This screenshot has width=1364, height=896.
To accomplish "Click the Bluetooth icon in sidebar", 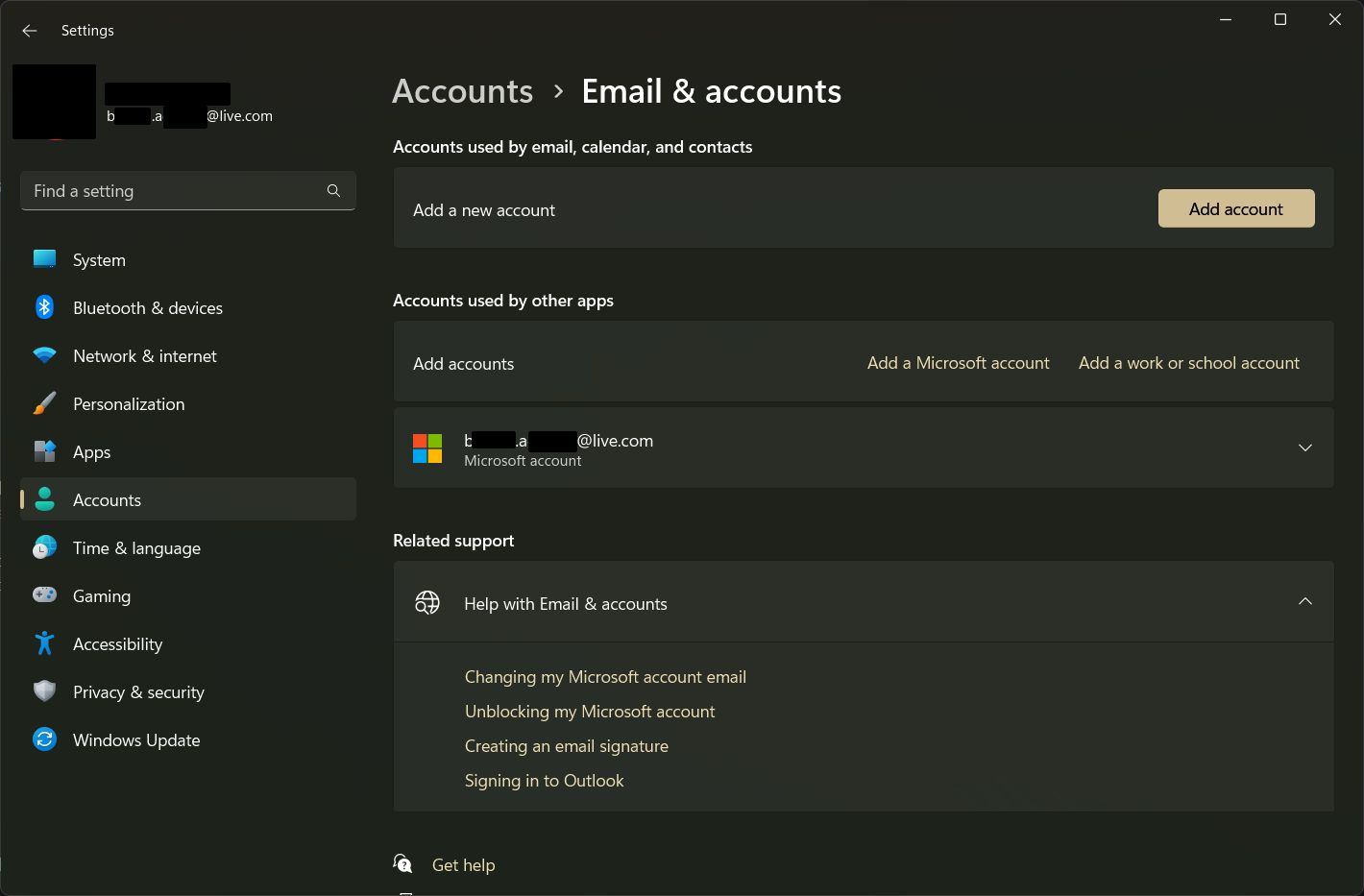I will point(44,307).
